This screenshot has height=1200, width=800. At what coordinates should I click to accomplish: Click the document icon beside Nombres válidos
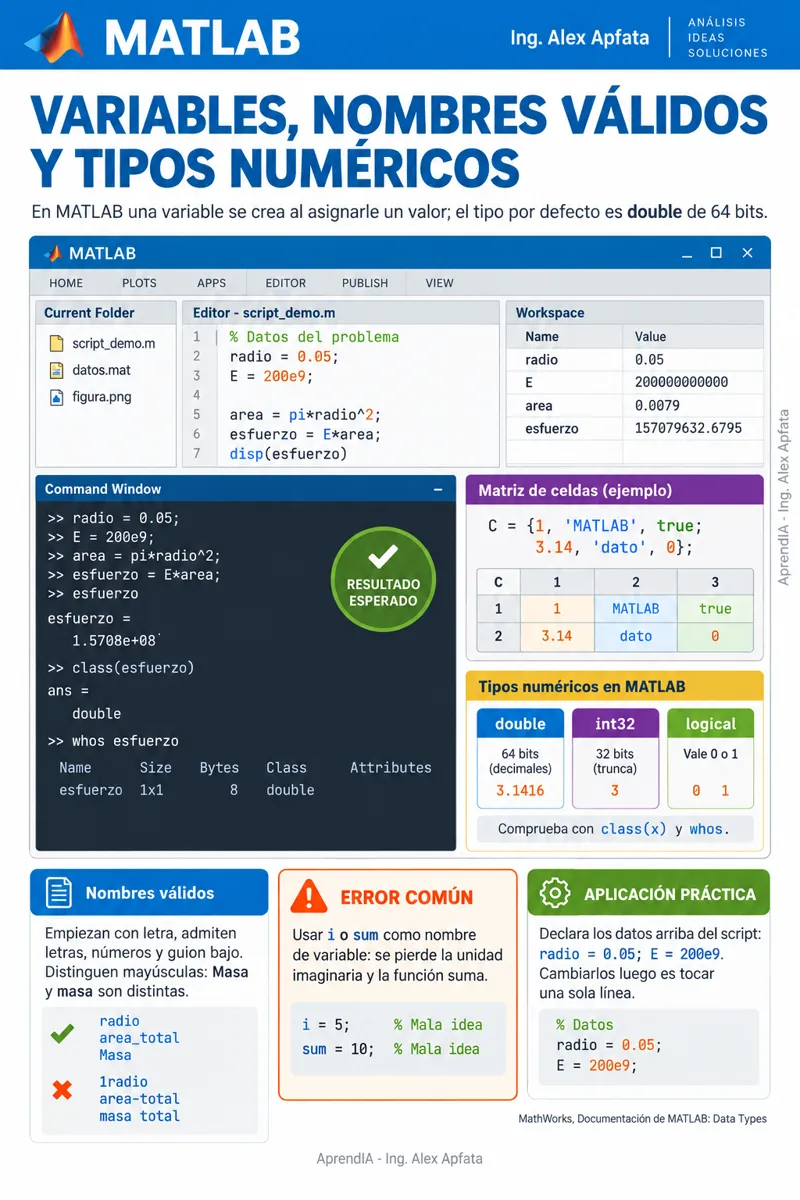click(59, 893)
